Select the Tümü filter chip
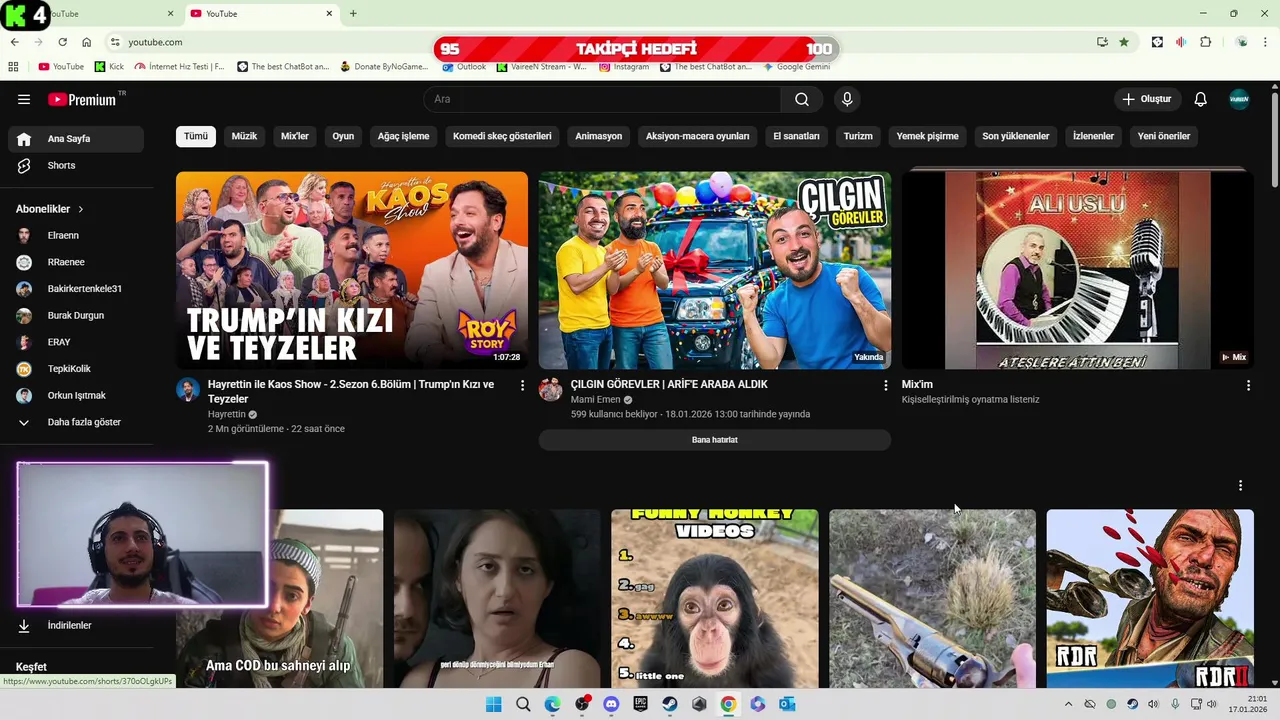This screenshot has width=1280, height=720. click(196, 136)
